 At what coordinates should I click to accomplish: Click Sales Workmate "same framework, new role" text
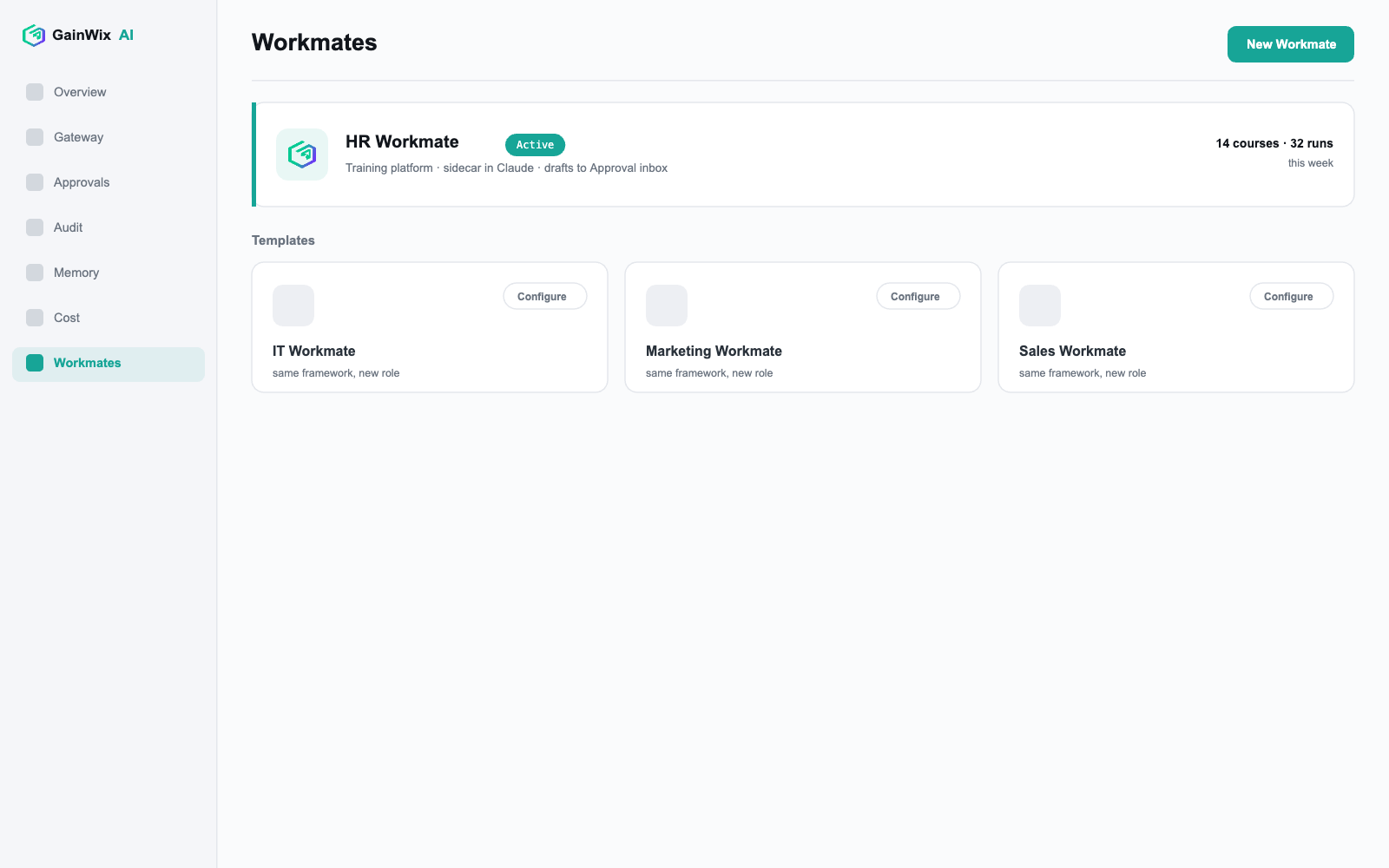point(1083,373)
